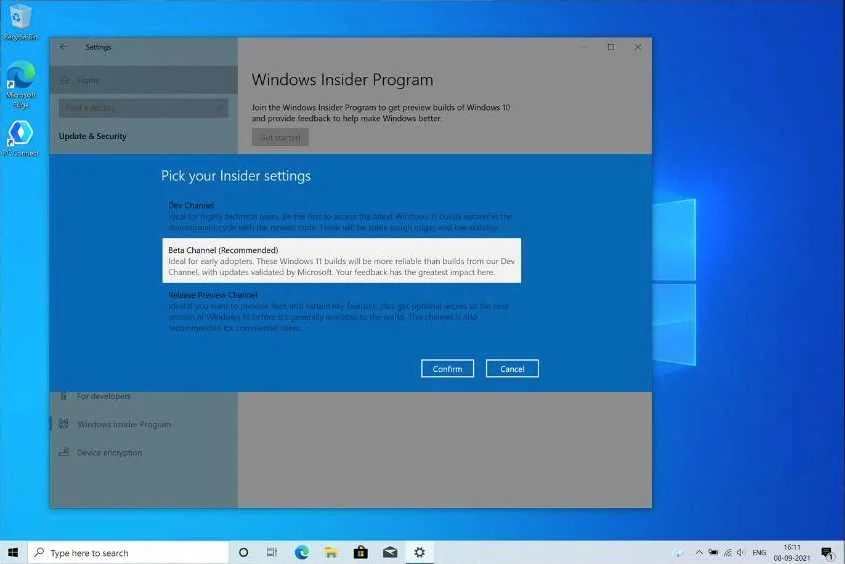Image resolution: width=845 pixels, height=564 pixels.
Task: Open the Windows Start menu
Action: click(13, 552)
